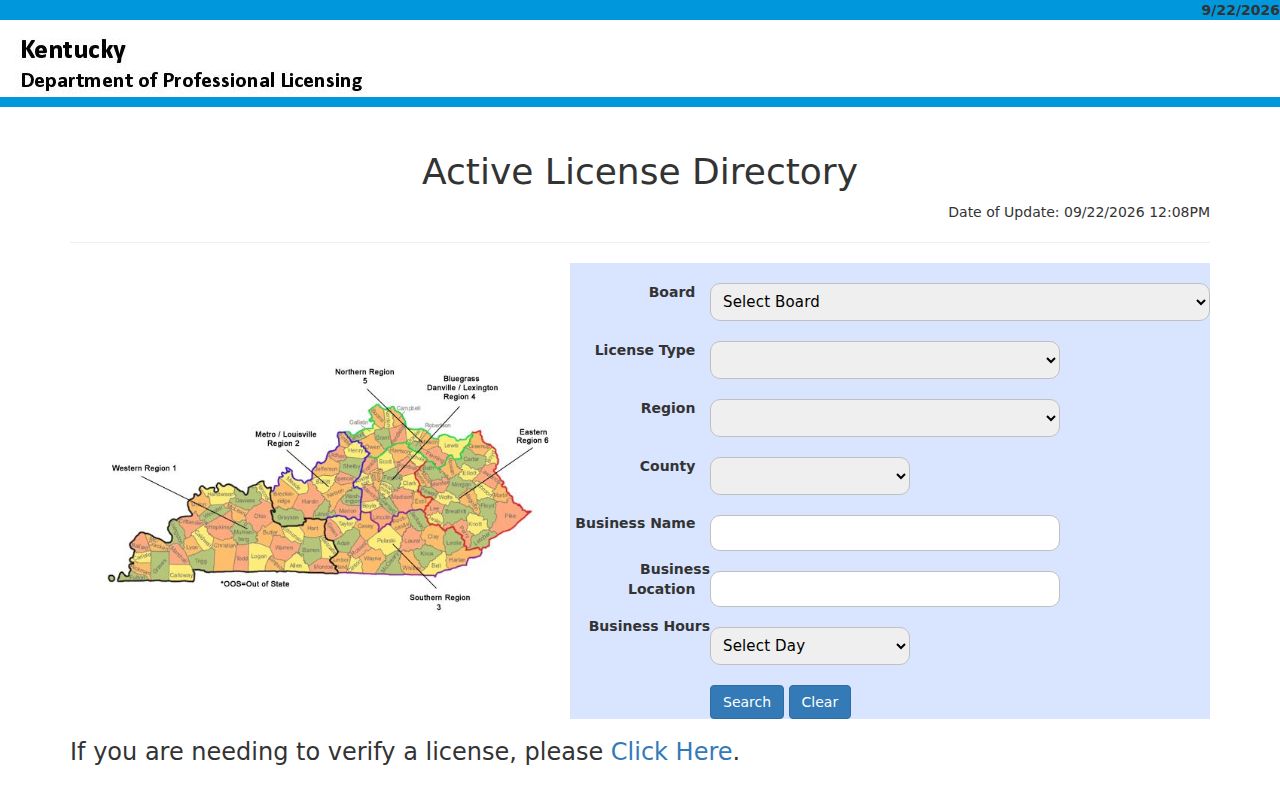Expand the License Type dropdown
Viewport: 1280px width, 800px height.
(x=884, y=360)
